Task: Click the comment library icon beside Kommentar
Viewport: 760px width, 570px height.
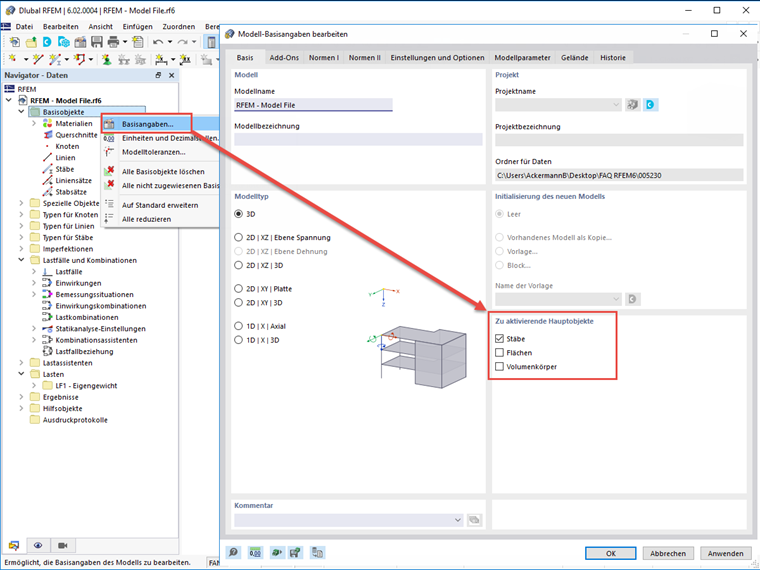Action: (474, 520)
